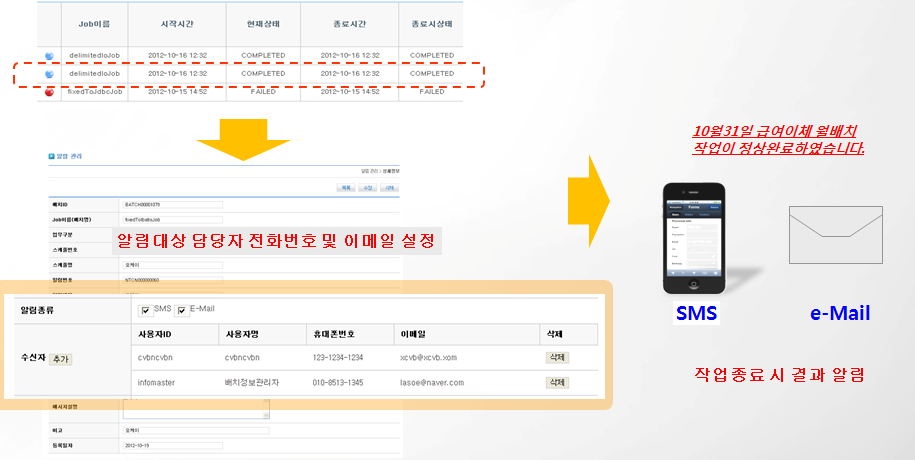Click the 목록 button
Viewport: 915px width, 460px height.
click(345, 187)
